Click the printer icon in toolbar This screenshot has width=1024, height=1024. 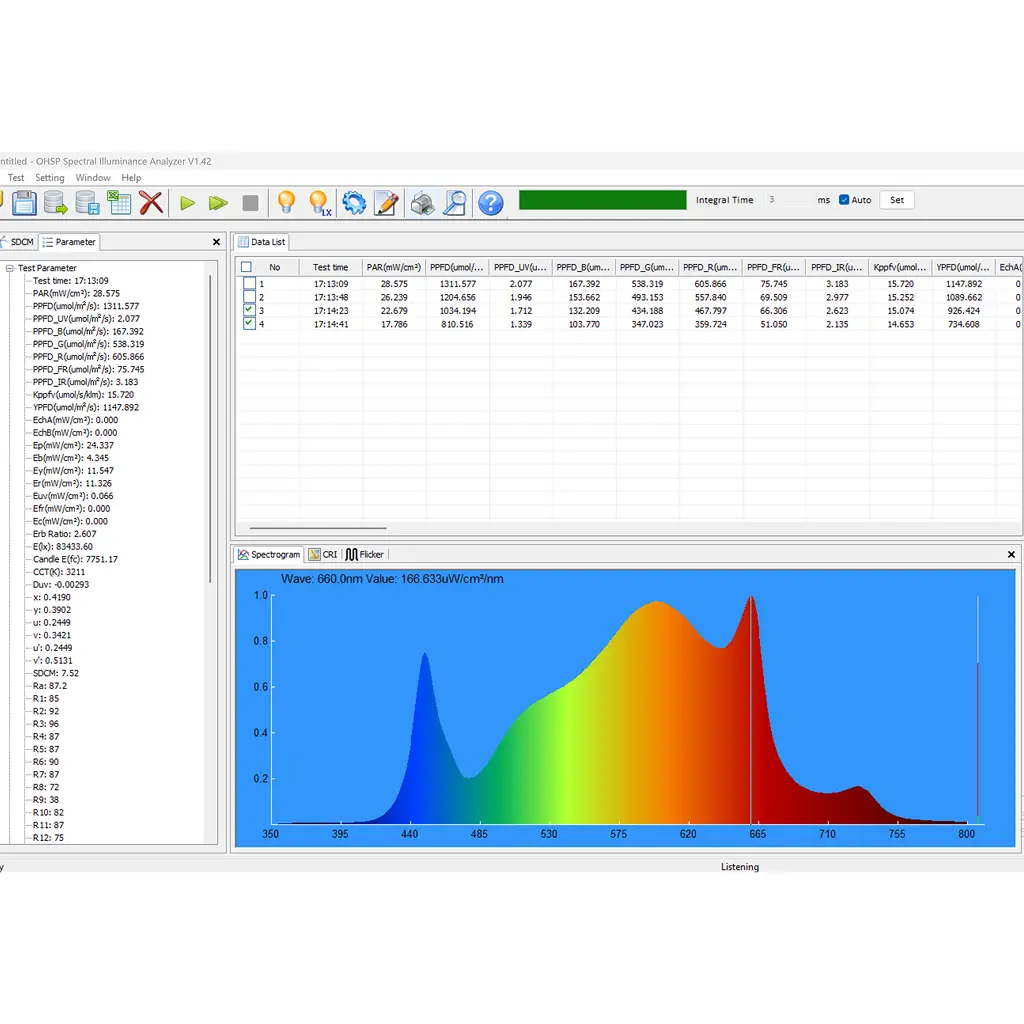coord(423,203)
